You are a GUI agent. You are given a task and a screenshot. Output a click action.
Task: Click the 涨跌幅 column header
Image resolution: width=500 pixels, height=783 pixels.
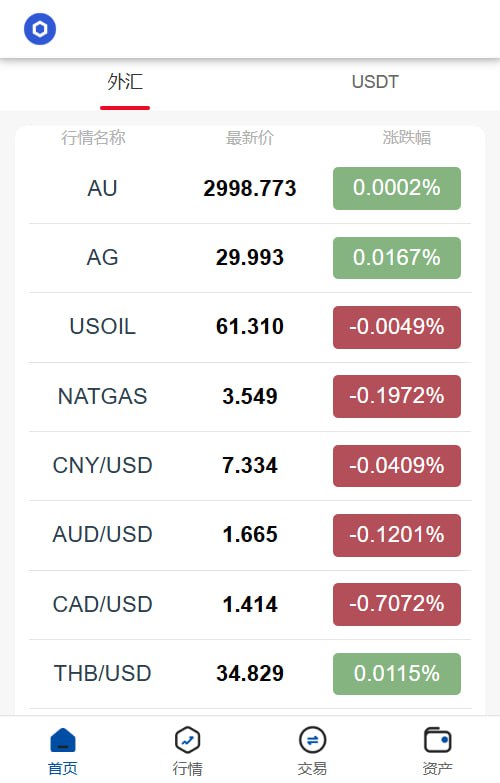pyautogui.click(x=407, y=137)
